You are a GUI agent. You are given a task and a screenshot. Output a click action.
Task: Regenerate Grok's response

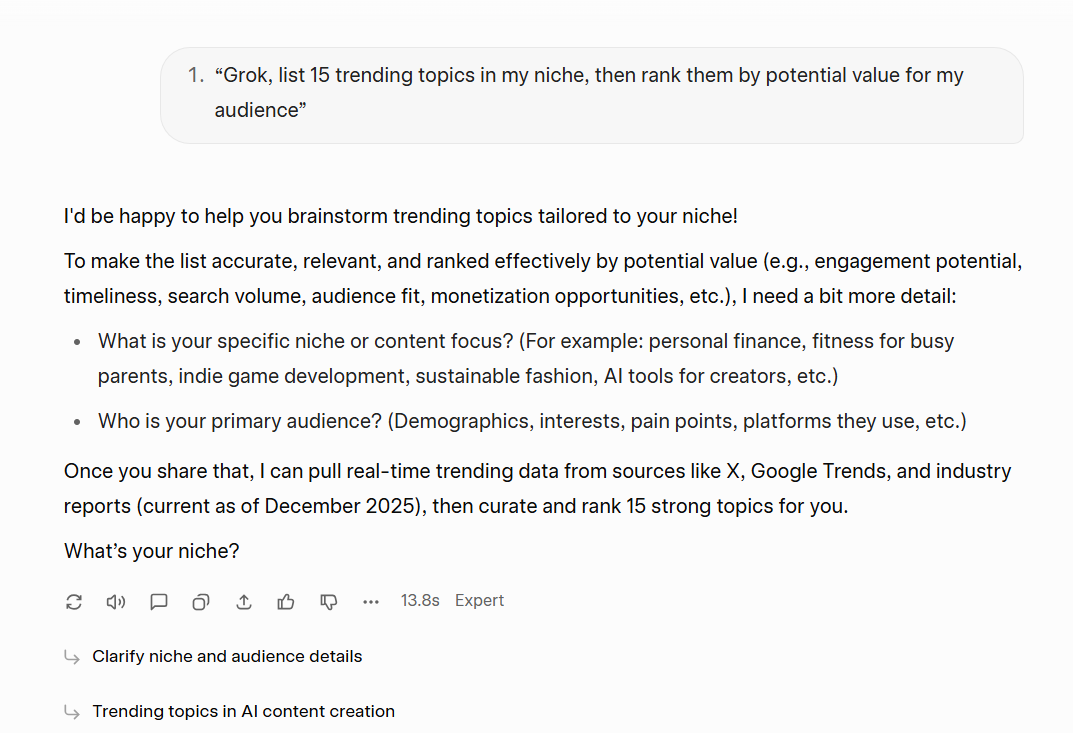pos(73,601)
